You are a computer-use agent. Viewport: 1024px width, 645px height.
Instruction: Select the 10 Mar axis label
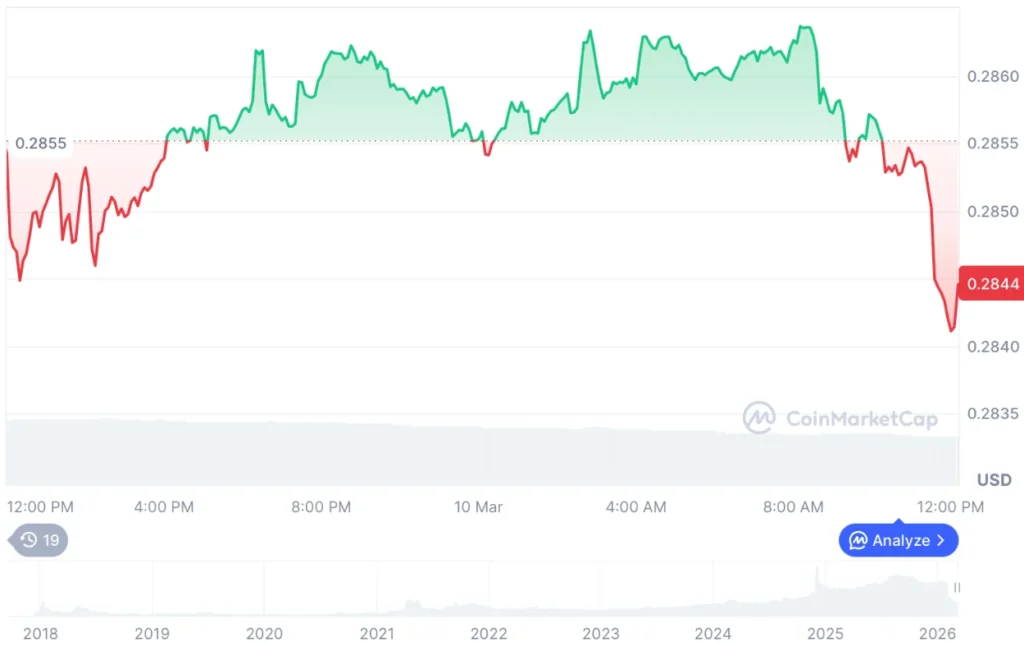pos(478,507)
